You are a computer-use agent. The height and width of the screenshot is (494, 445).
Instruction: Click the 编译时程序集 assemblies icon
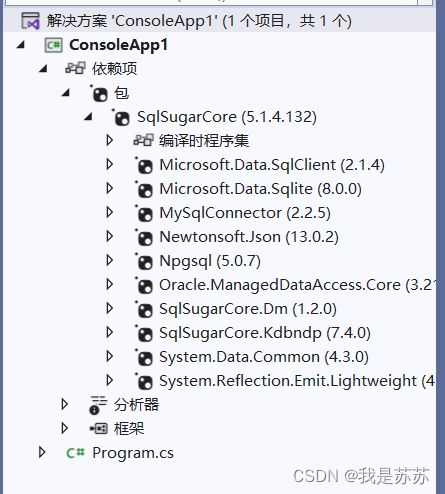click(x=144, y=140)
